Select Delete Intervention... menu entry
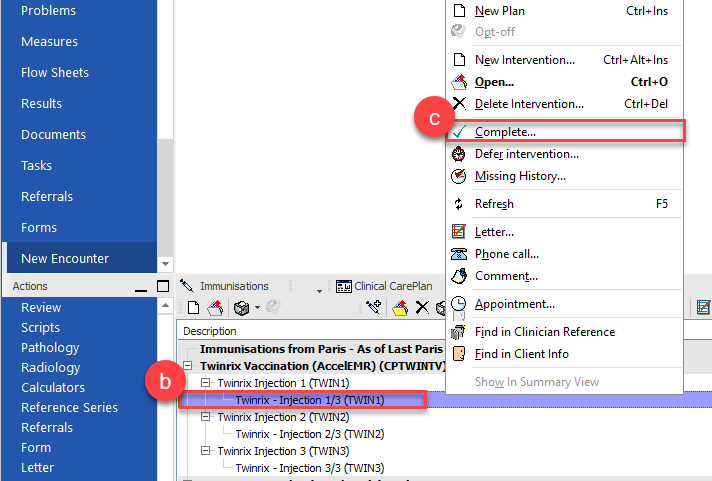The width and height of the screenshot is (712, 481). tap(564, 104)
